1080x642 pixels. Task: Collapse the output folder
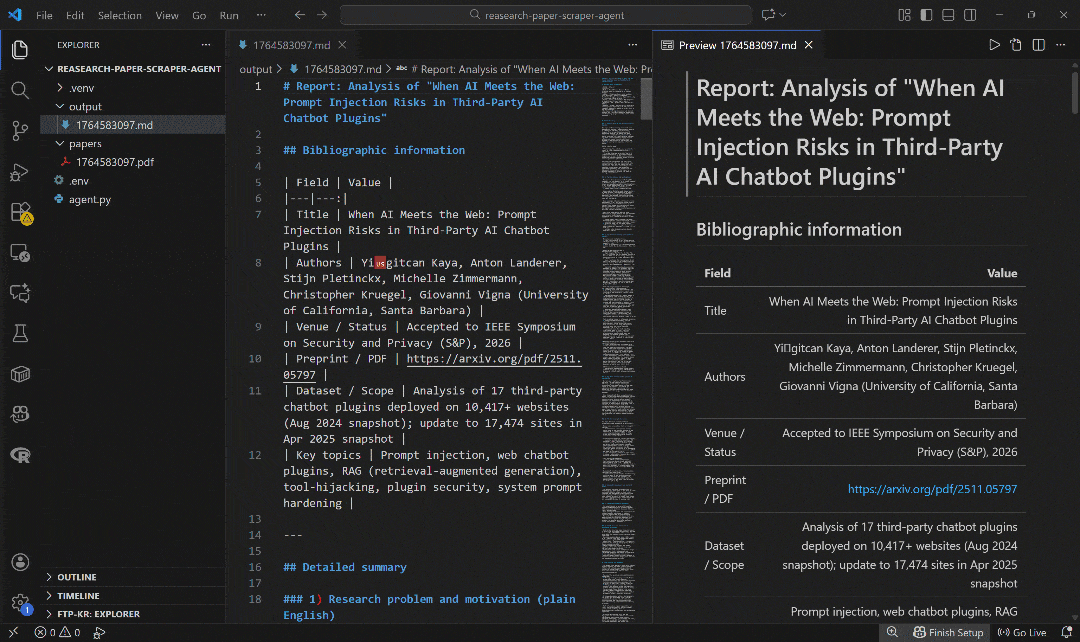point(133,107)
